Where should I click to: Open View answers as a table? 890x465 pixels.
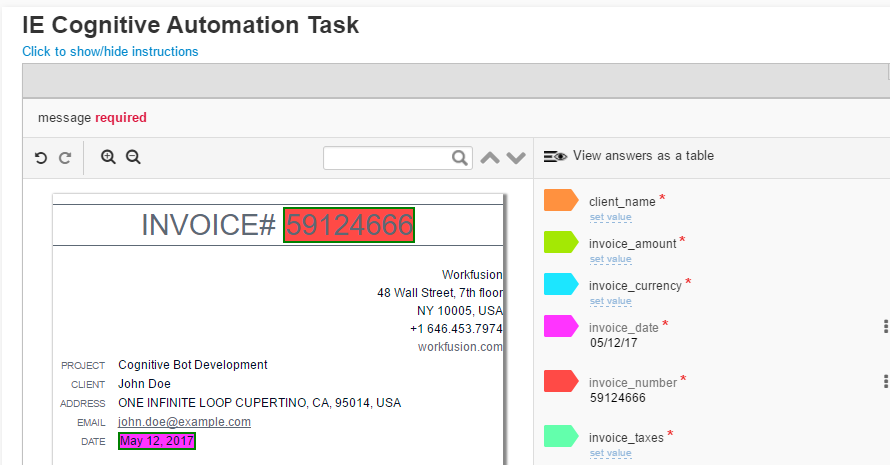coord(643,156)
